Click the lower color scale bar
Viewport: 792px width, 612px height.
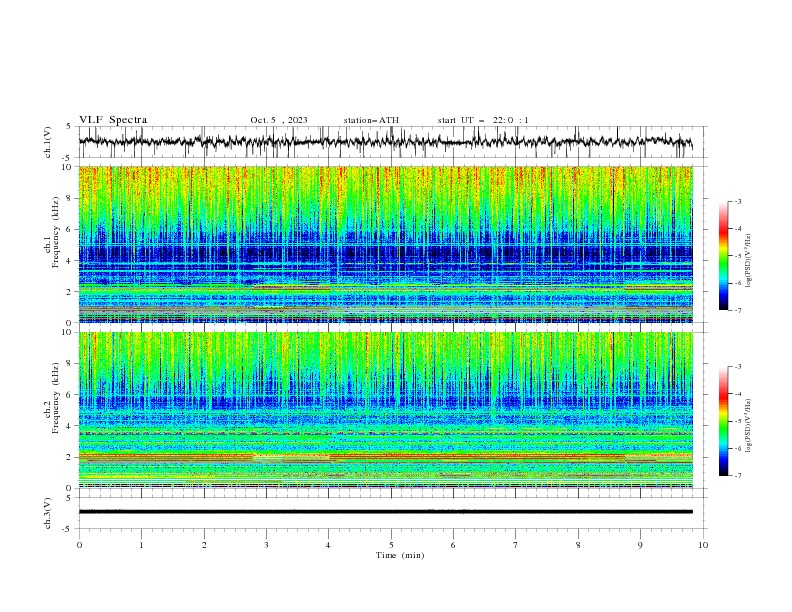click(723, 421)
